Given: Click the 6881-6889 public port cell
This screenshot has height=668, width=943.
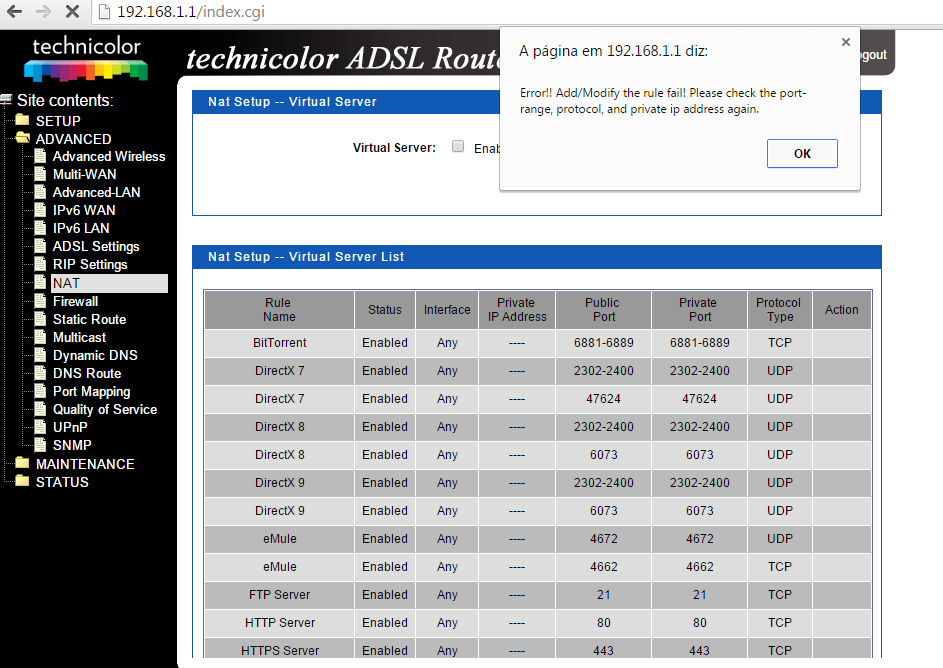Looking at the screenshot, I should point(603,343).
